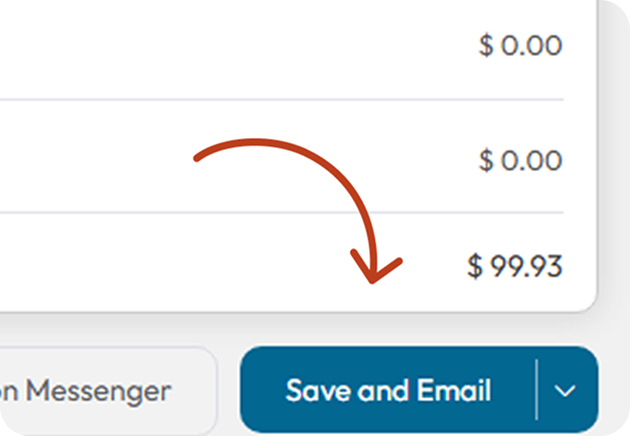The width and height of the screenshot is (630, 436).
Task: Click the first $ 0.00 amount
Action: (x=520, y=45)
